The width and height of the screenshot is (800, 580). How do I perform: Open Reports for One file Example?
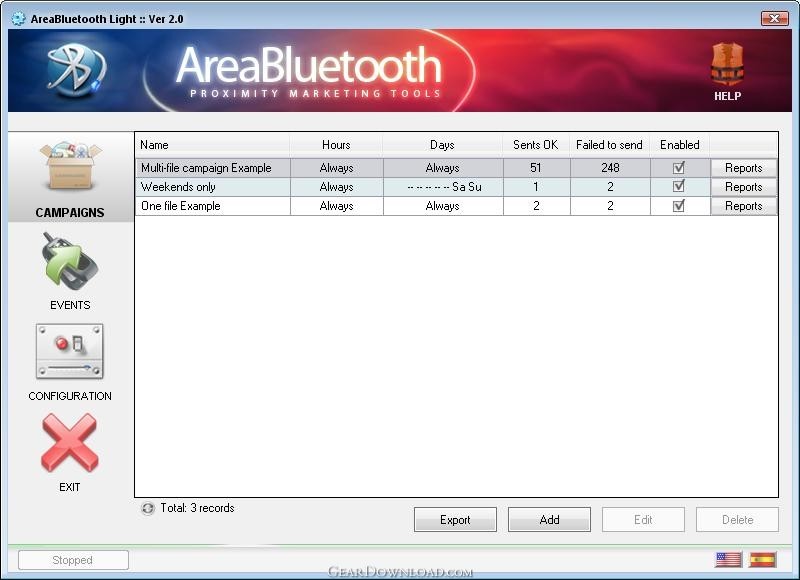743,206
